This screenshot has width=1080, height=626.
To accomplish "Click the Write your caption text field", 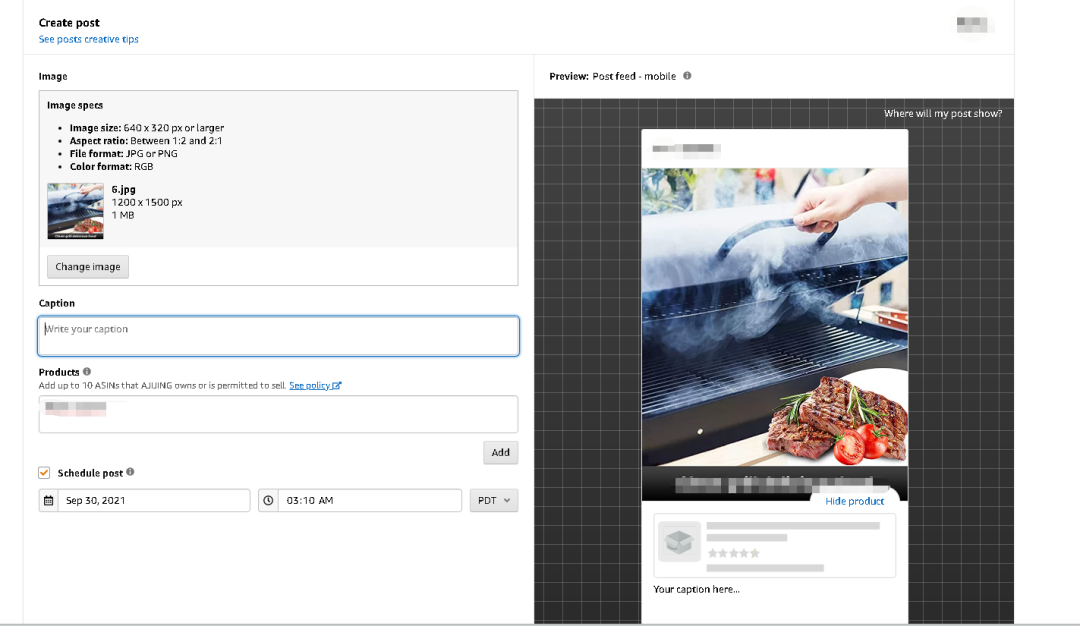I will [278, 336].
